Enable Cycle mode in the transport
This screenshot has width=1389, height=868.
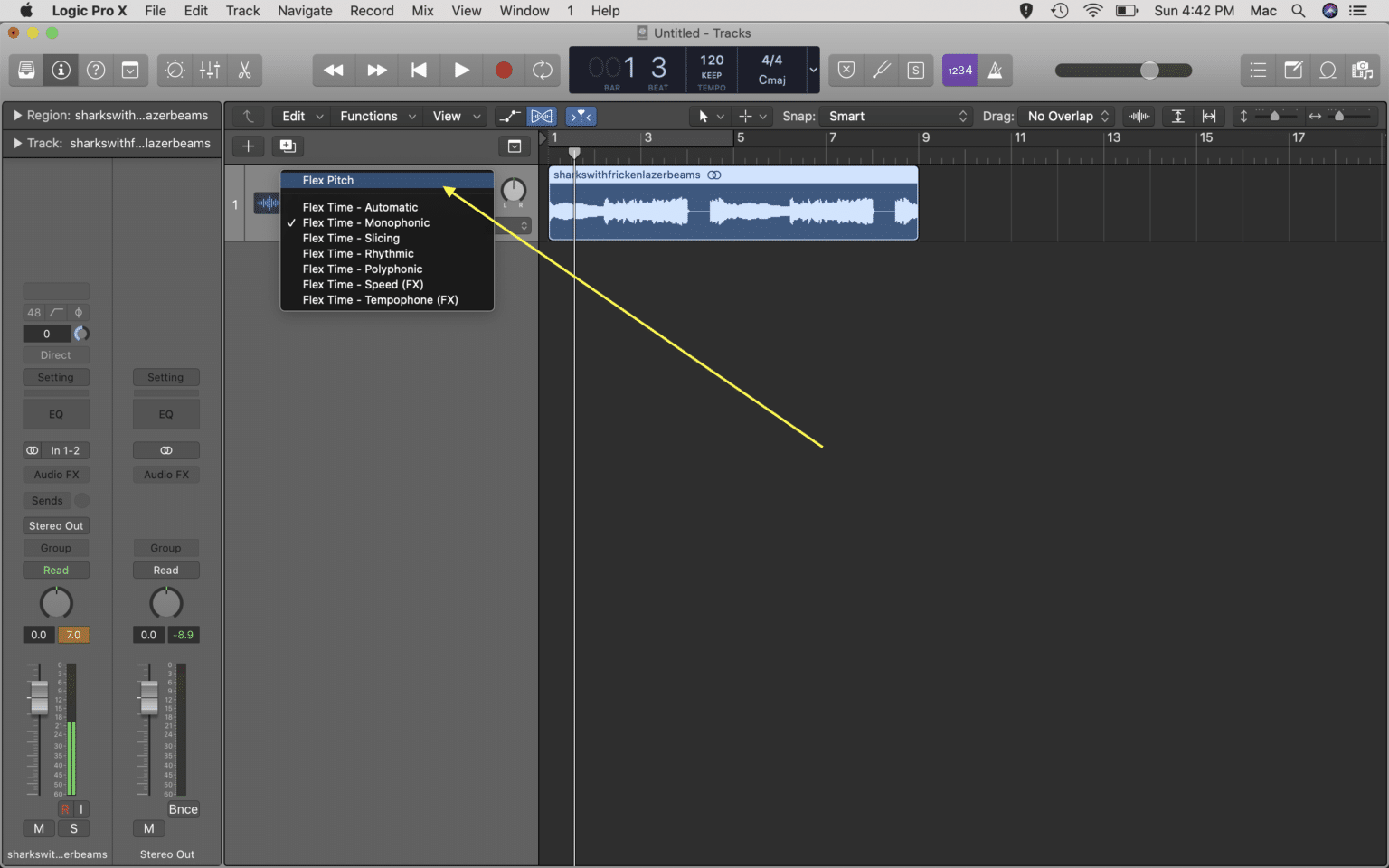[x=542, y=70]
